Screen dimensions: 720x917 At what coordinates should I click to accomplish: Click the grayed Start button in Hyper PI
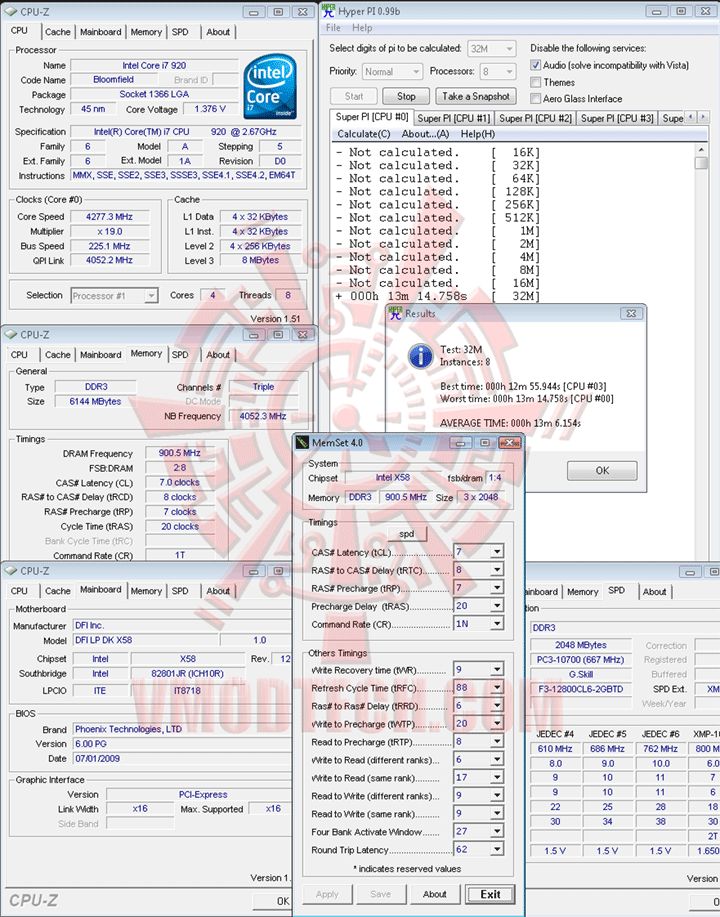tap(354, 96)
